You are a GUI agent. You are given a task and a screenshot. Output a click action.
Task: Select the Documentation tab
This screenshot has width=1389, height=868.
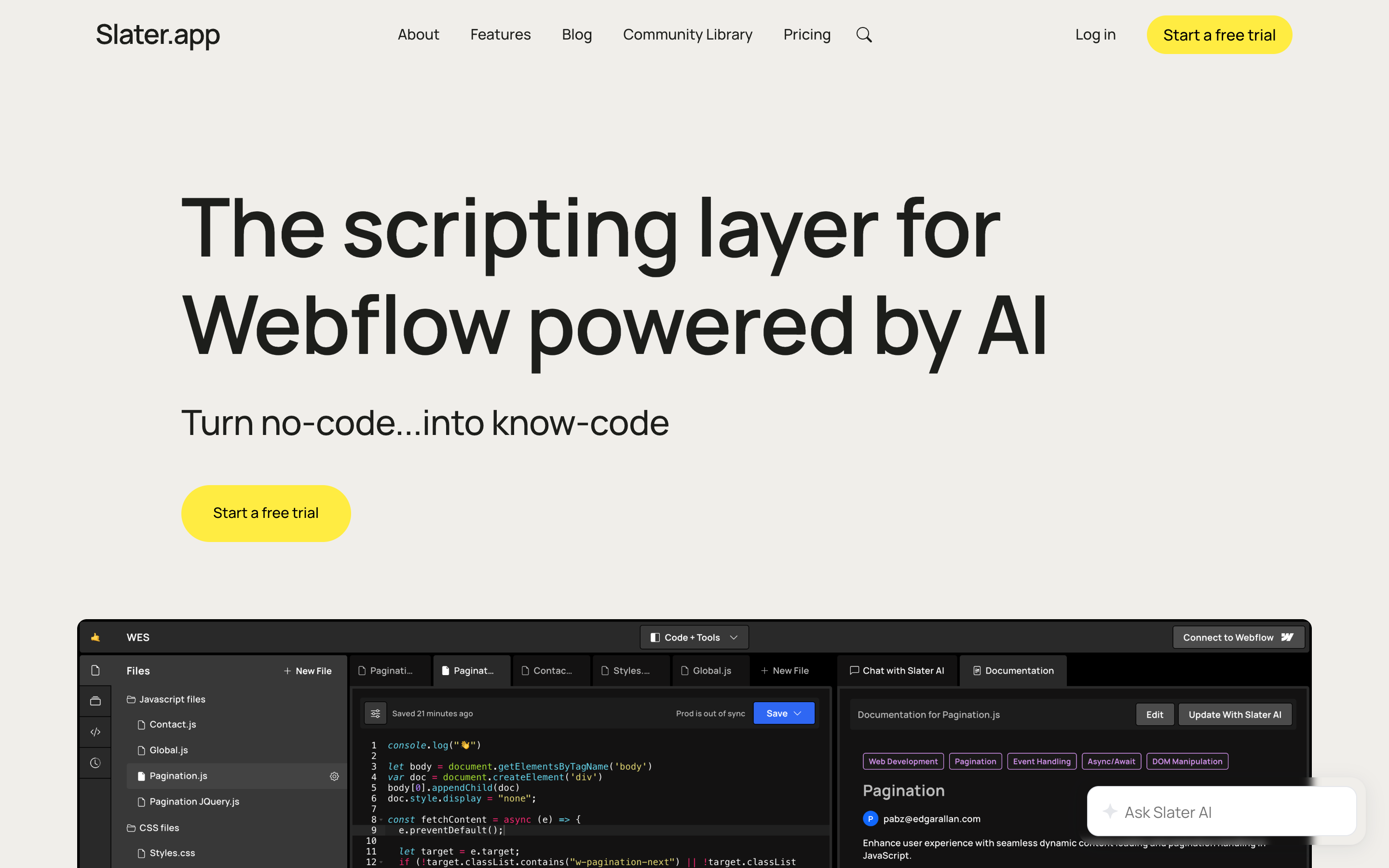click(x=1013, y=670)
